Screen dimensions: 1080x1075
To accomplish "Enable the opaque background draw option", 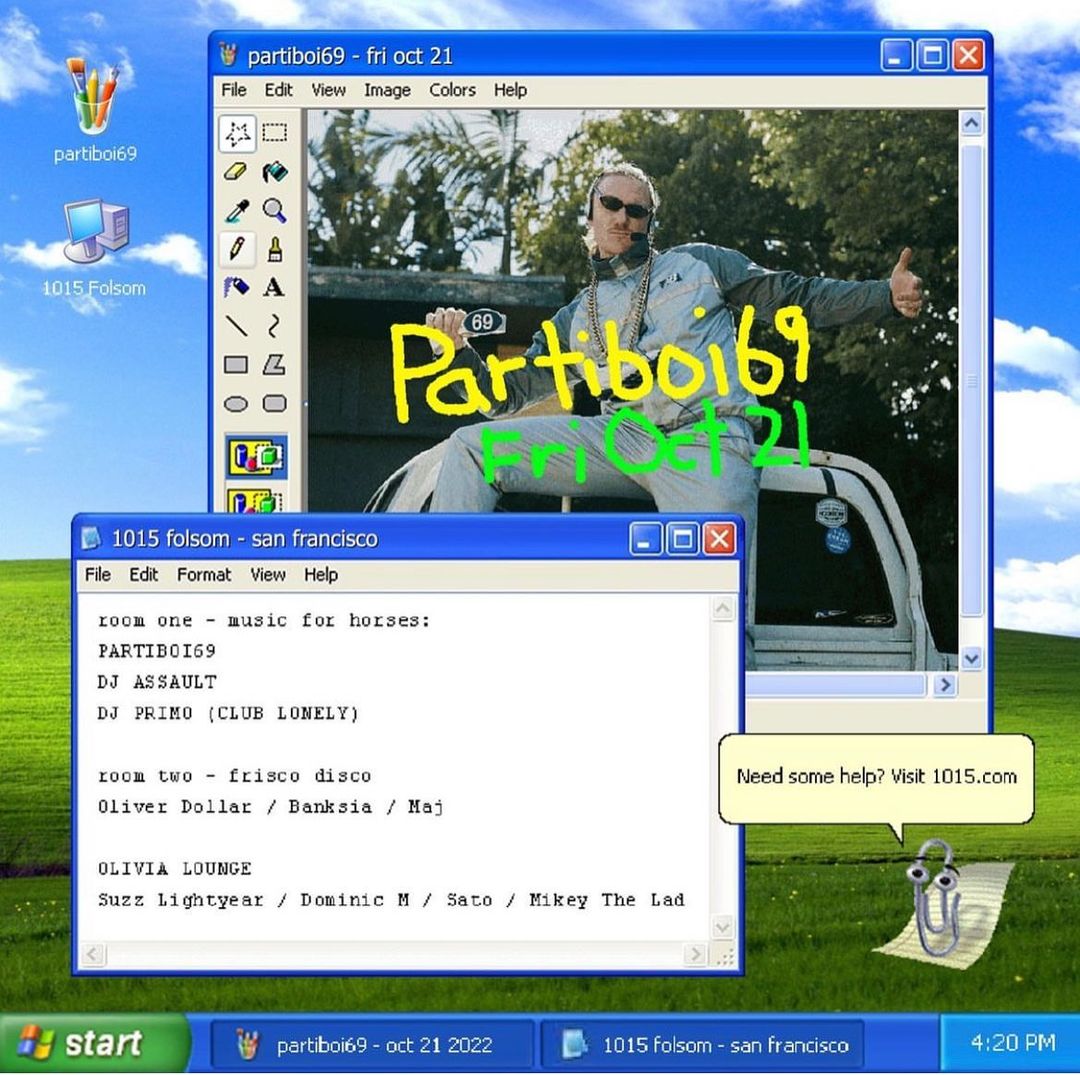I will point(257,457).
